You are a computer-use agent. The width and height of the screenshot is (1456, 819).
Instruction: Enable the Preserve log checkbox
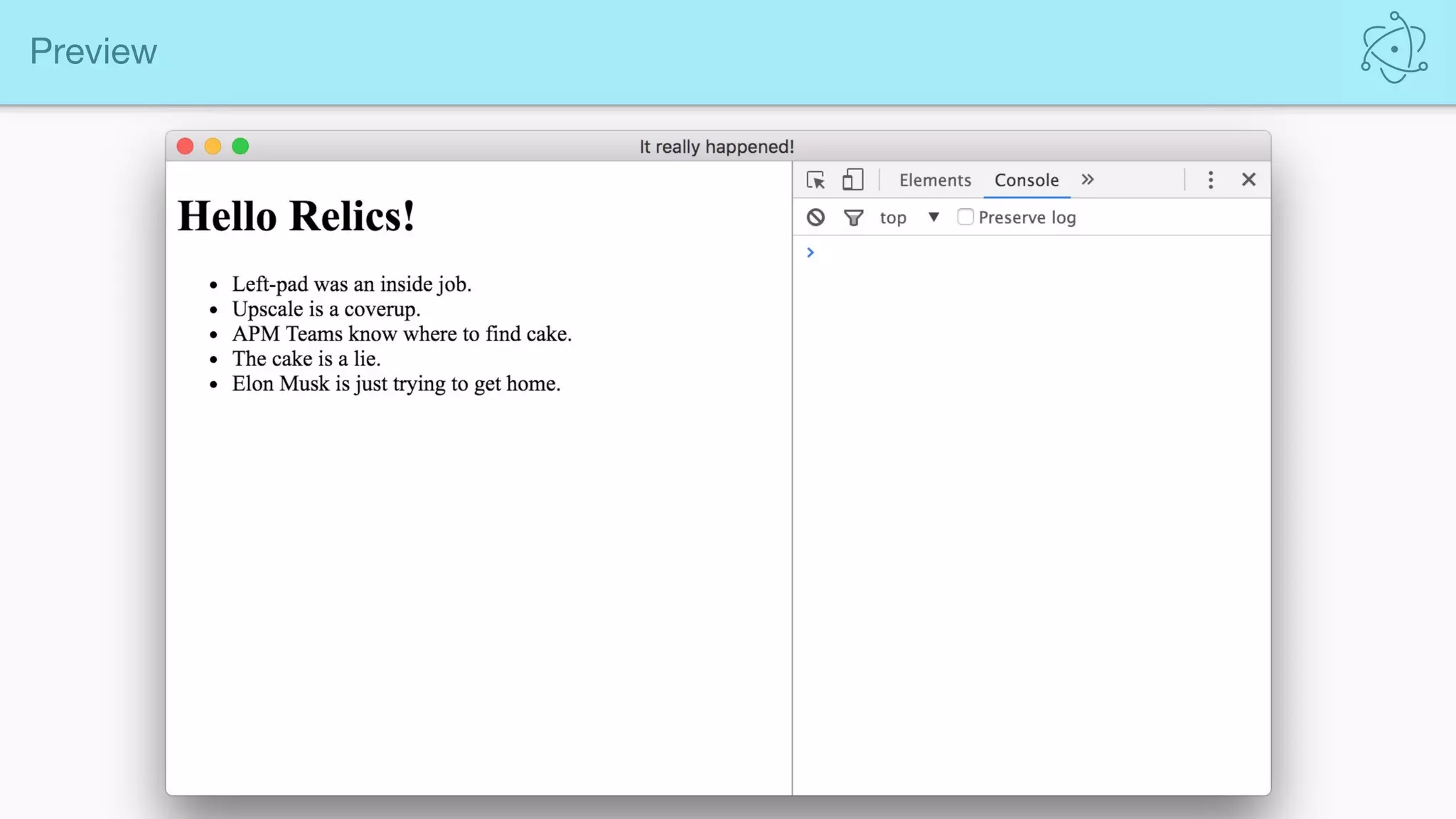[x=965, y=217]
